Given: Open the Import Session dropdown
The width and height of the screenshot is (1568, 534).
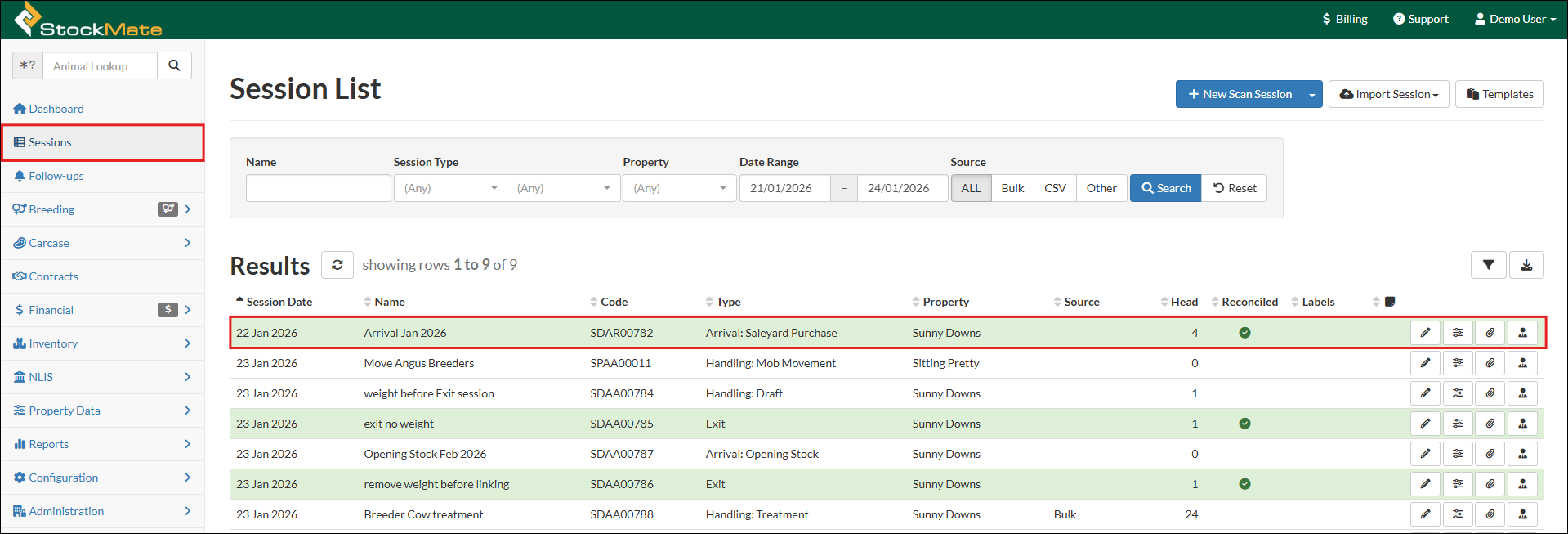Looking at the screenshot, I should point(1388,94).
